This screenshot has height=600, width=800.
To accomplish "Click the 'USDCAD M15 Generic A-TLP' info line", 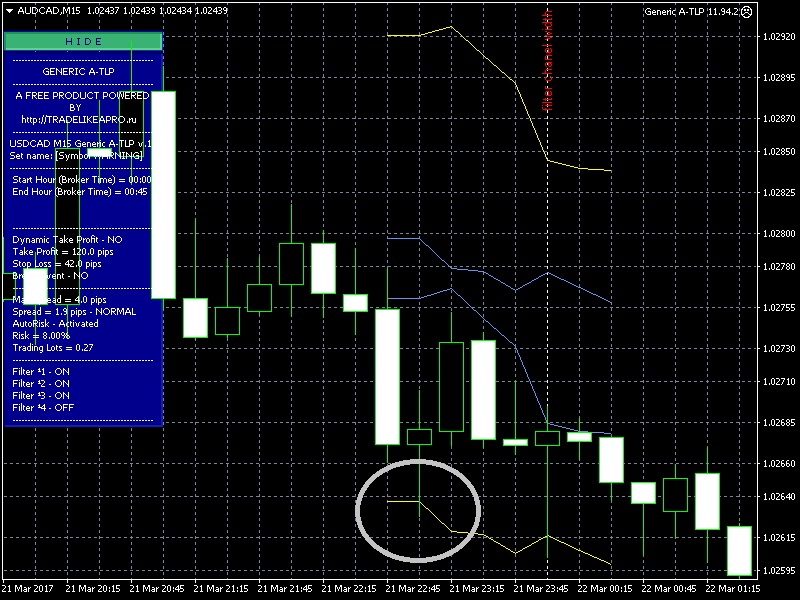I will [81, 144].
